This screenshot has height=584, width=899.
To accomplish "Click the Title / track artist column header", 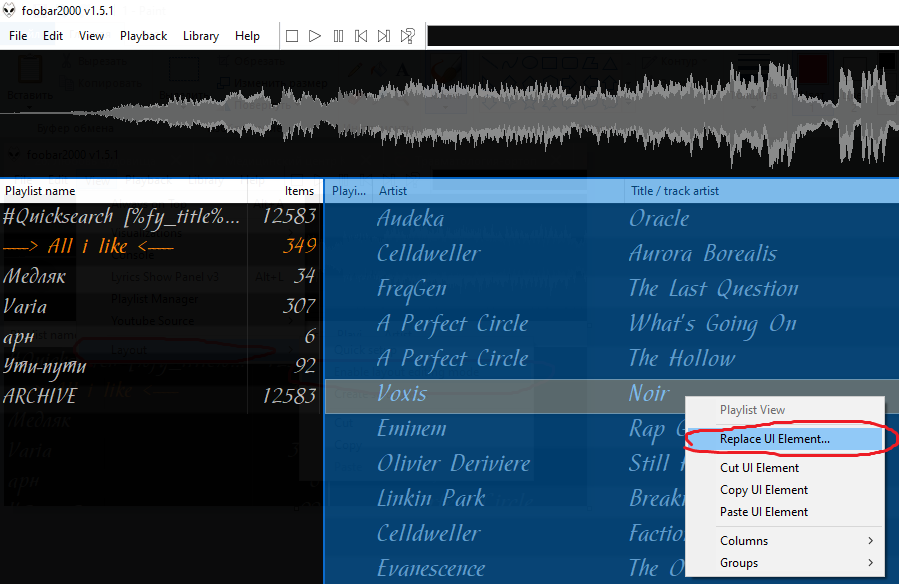I will 762,191.
